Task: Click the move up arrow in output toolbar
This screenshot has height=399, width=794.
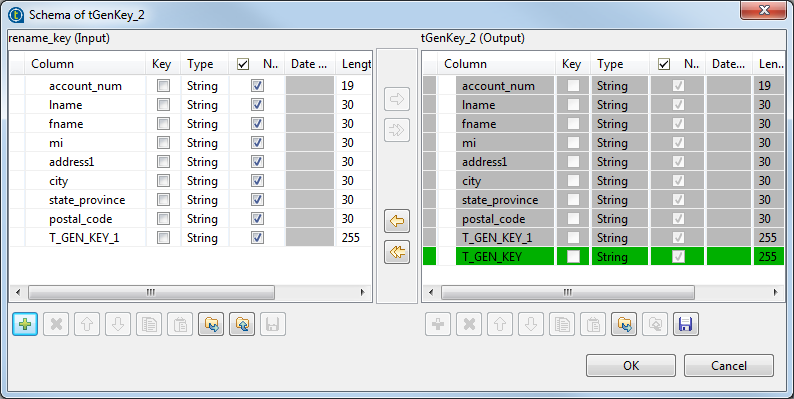Action: [500, 324]
